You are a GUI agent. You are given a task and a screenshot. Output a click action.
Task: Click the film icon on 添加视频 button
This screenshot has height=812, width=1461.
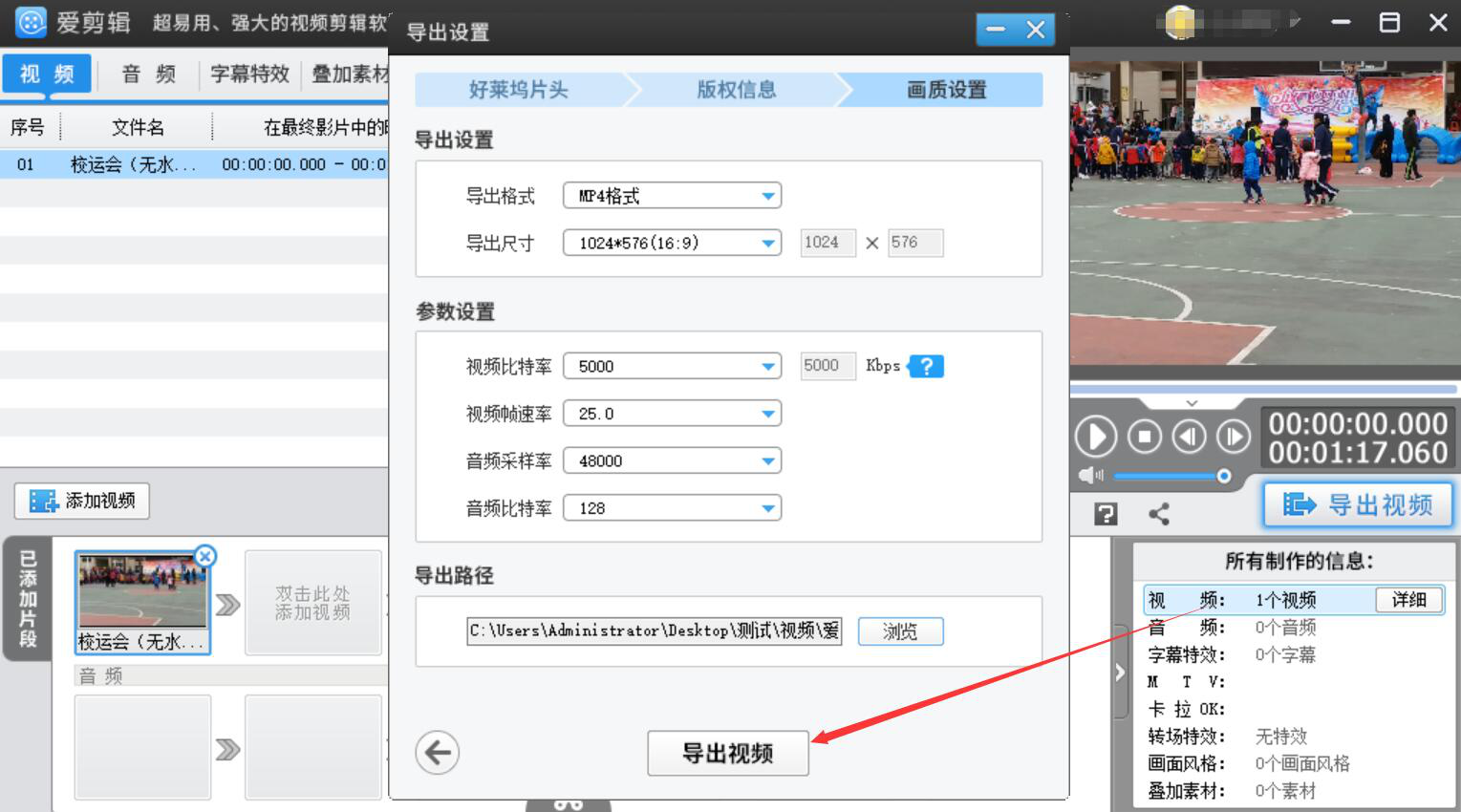[x=44, y=501]
